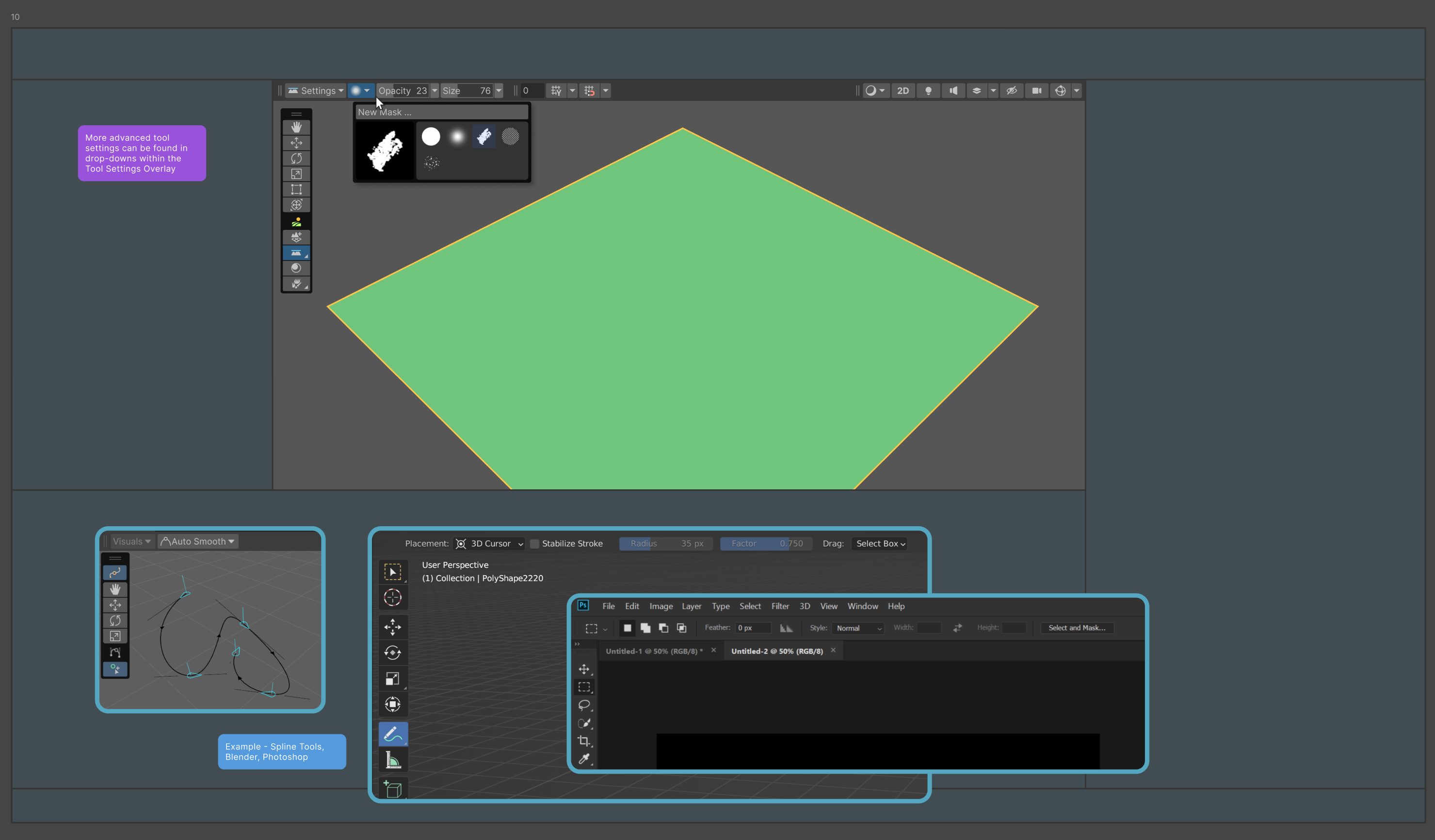Adjust the Opacity slider field
Screen dimensions: 1435x840
tap(403, 91)
